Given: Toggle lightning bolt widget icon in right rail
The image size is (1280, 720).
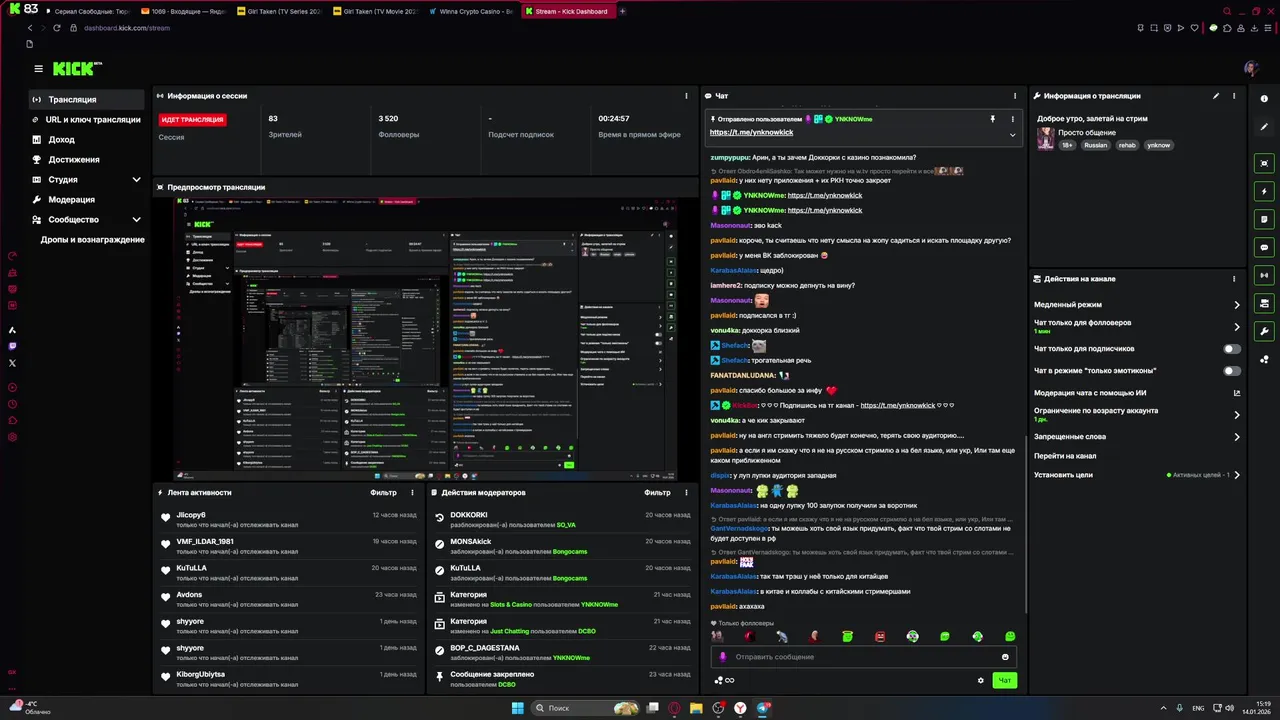Looking at the screenshot, I should pyautogui.click(x=1264, y=191).
